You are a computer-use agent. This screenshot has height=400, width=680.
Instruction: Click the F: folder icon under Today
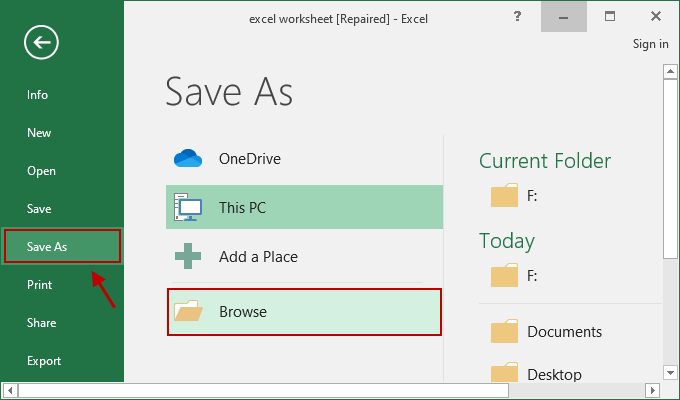point(504,275)
